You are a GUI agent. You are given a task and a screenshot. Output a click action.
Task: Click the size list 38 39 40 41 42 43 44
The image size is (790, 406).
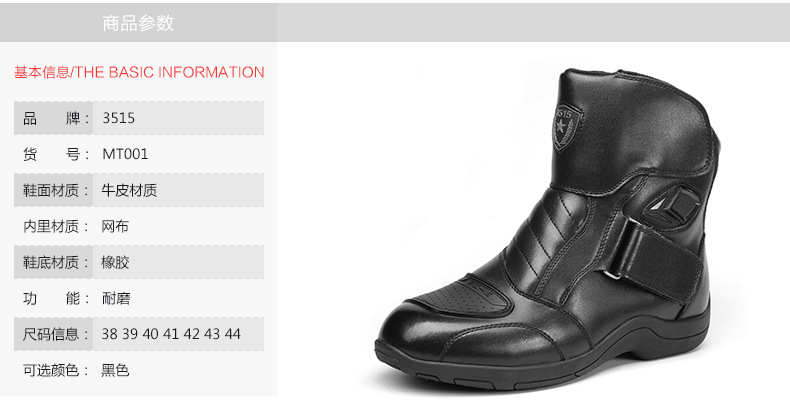171,334
